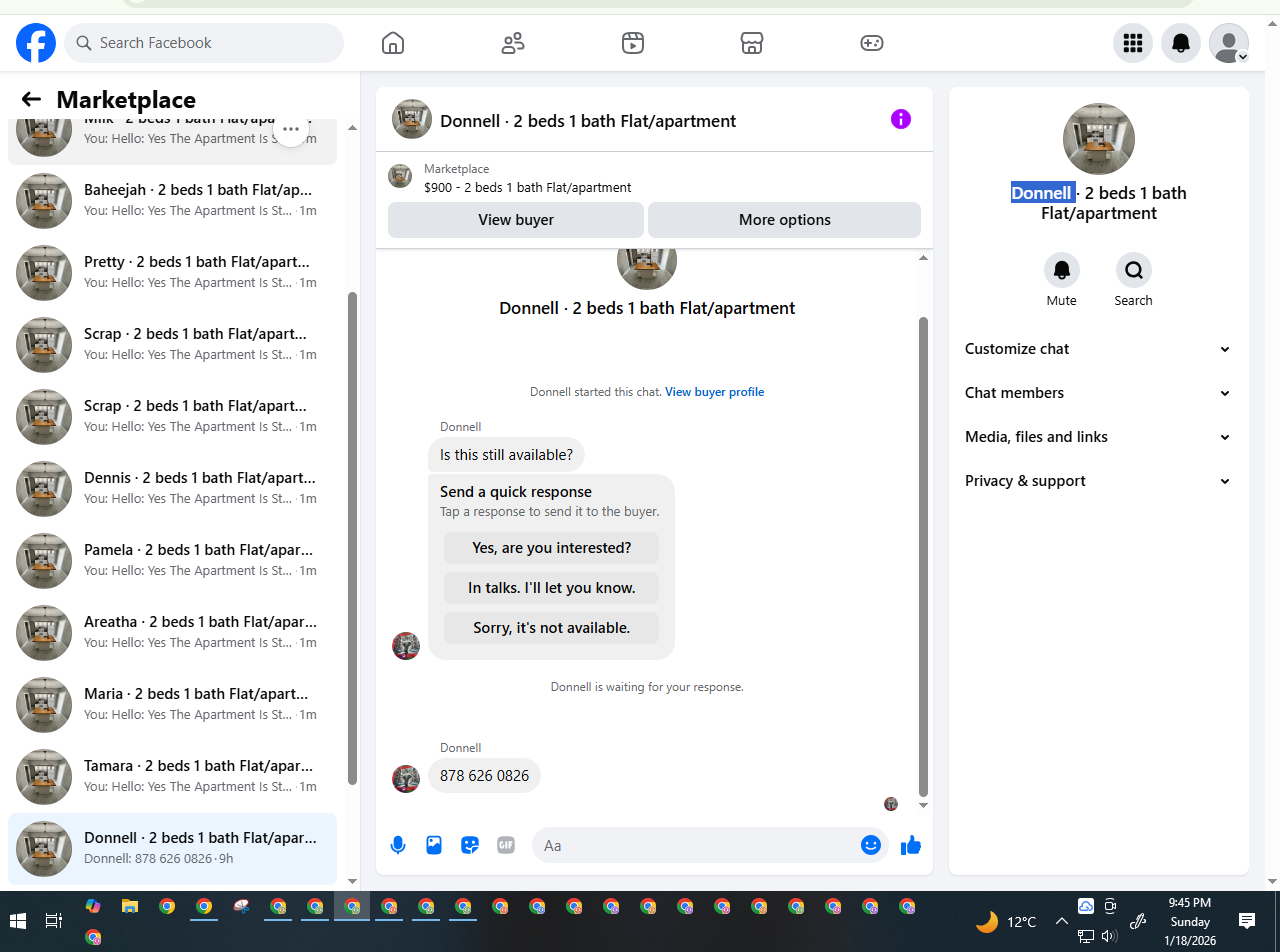Click the 'Is this still available?' message
Viewport: 1280px width, 952px height.
coord(506,455)
